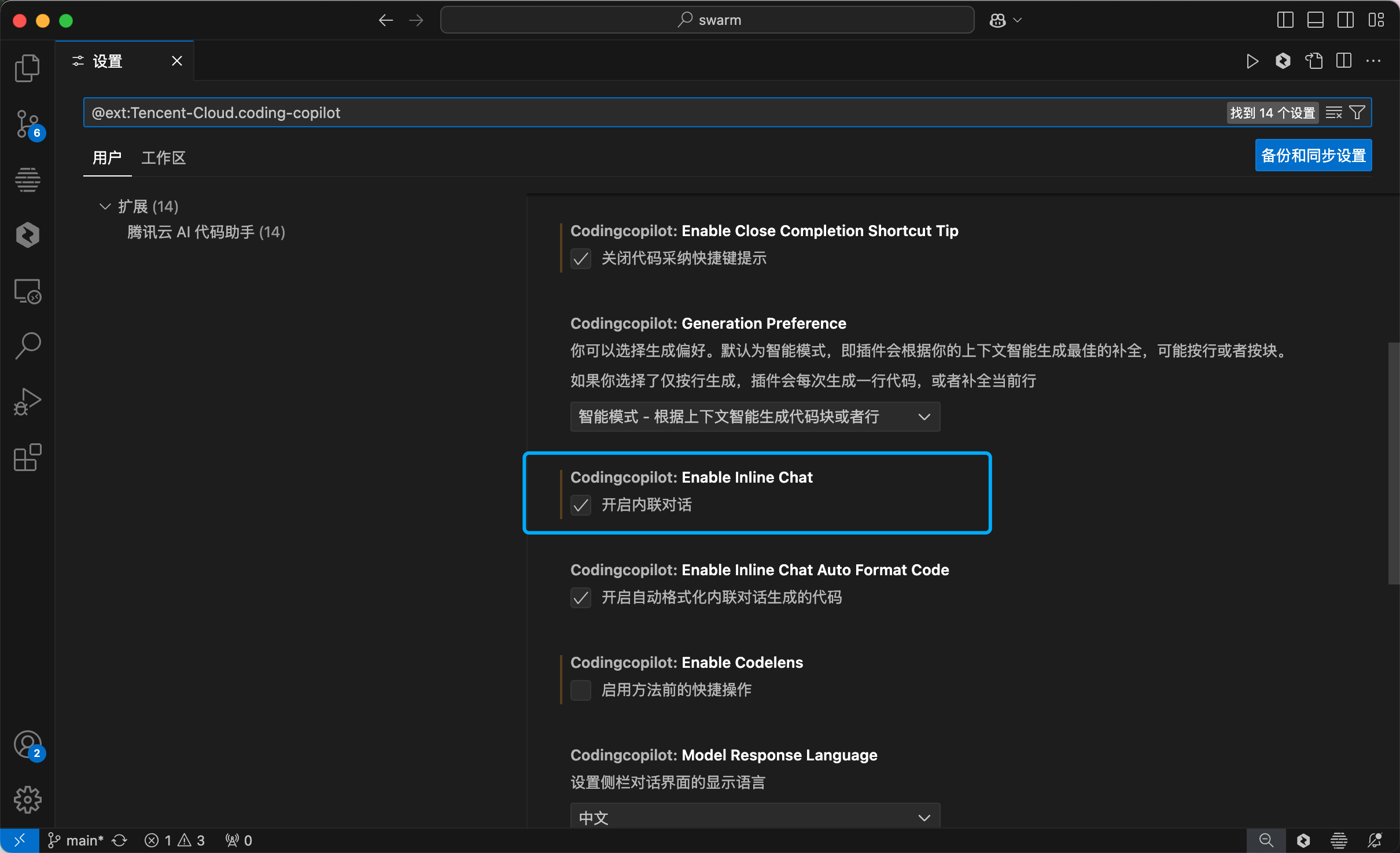Click the Remote Explorer icon in sidebar

click(27, 292)
